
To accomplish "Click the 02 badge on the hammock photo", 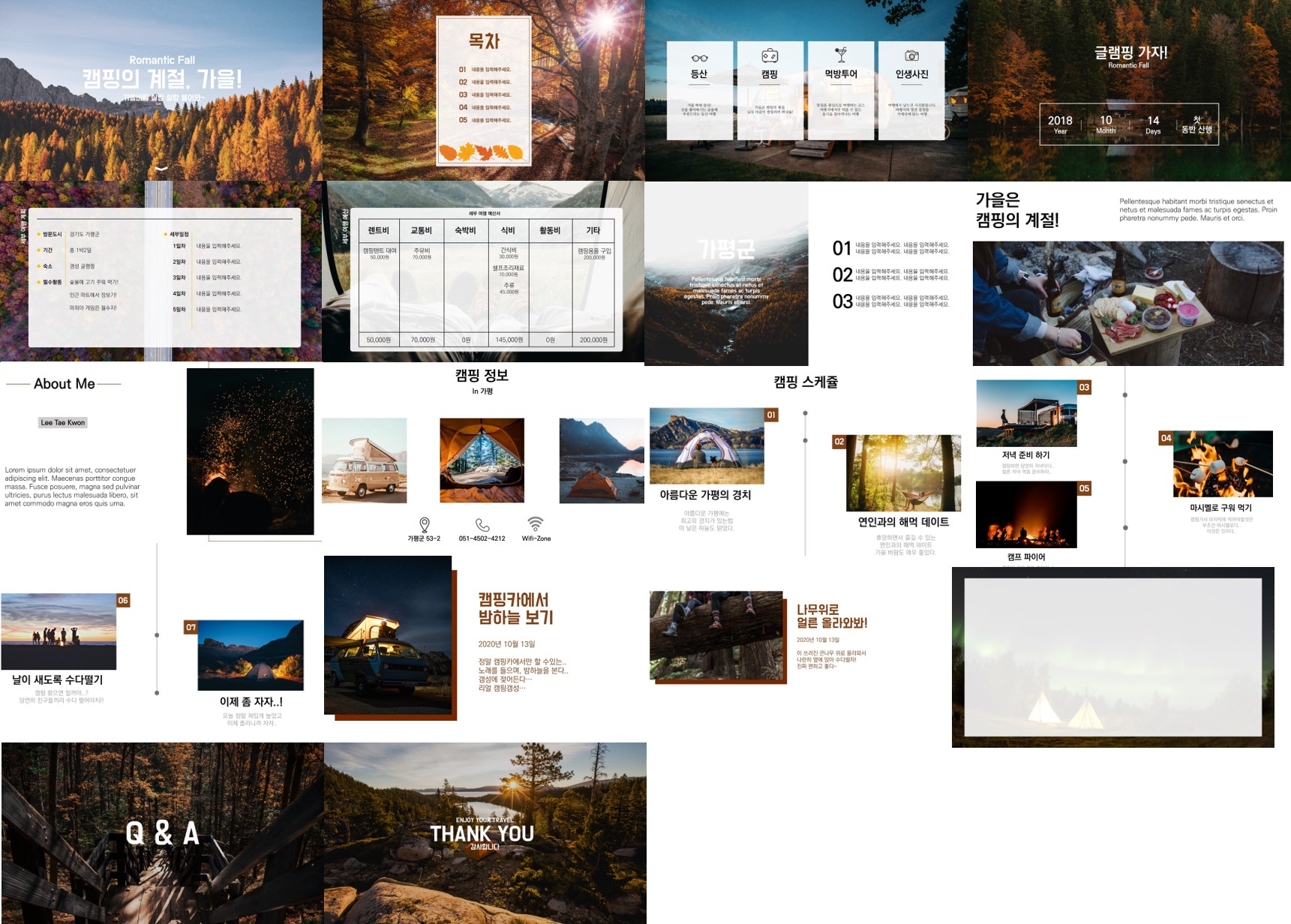I will tap(839, 442).
